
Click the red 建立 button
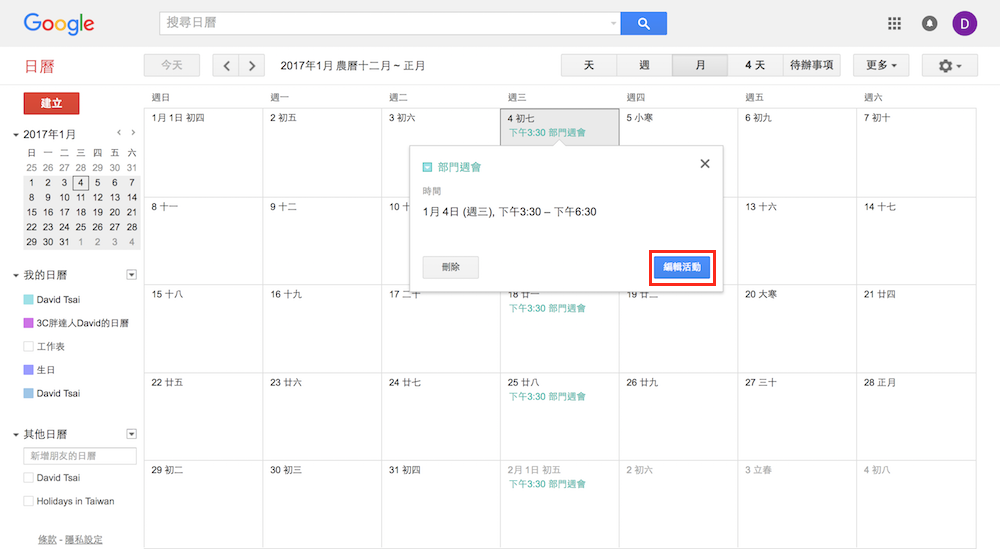(x=51, y=103)
